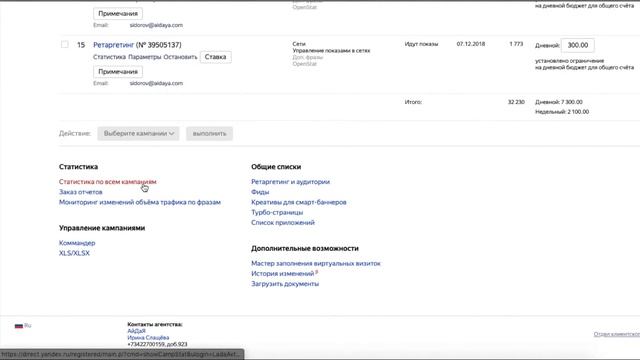The width and height of the screenshot is (640, 360).
Task: Open Креативы для смарт-баннеров
Action: tap(299, 202)
